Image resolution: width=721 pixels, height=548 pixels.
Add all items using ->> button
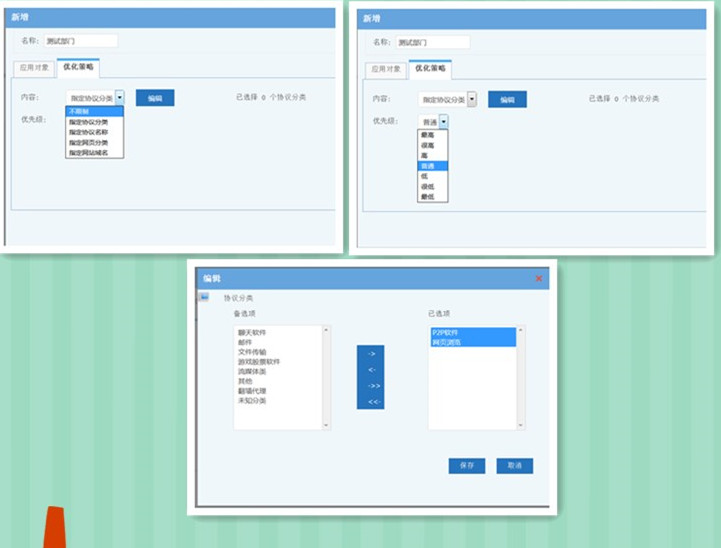tap(370, 385)
